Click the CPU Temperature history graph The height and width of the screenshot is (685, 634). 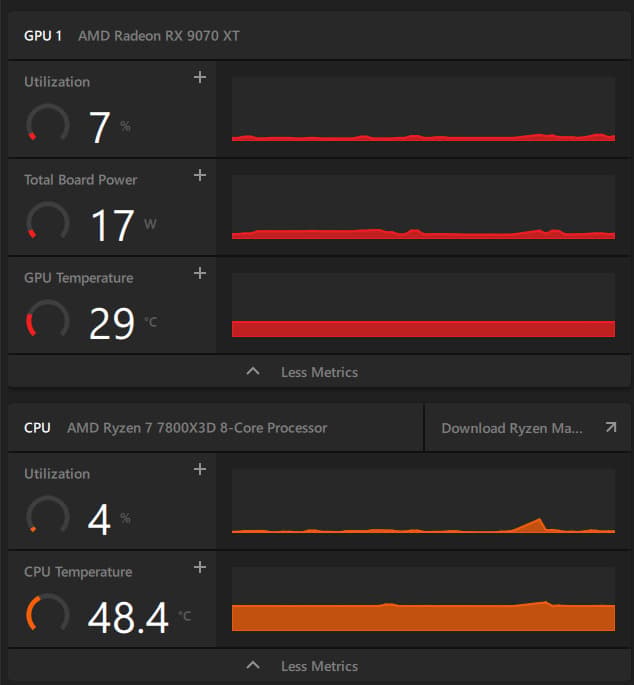[423, 599]
